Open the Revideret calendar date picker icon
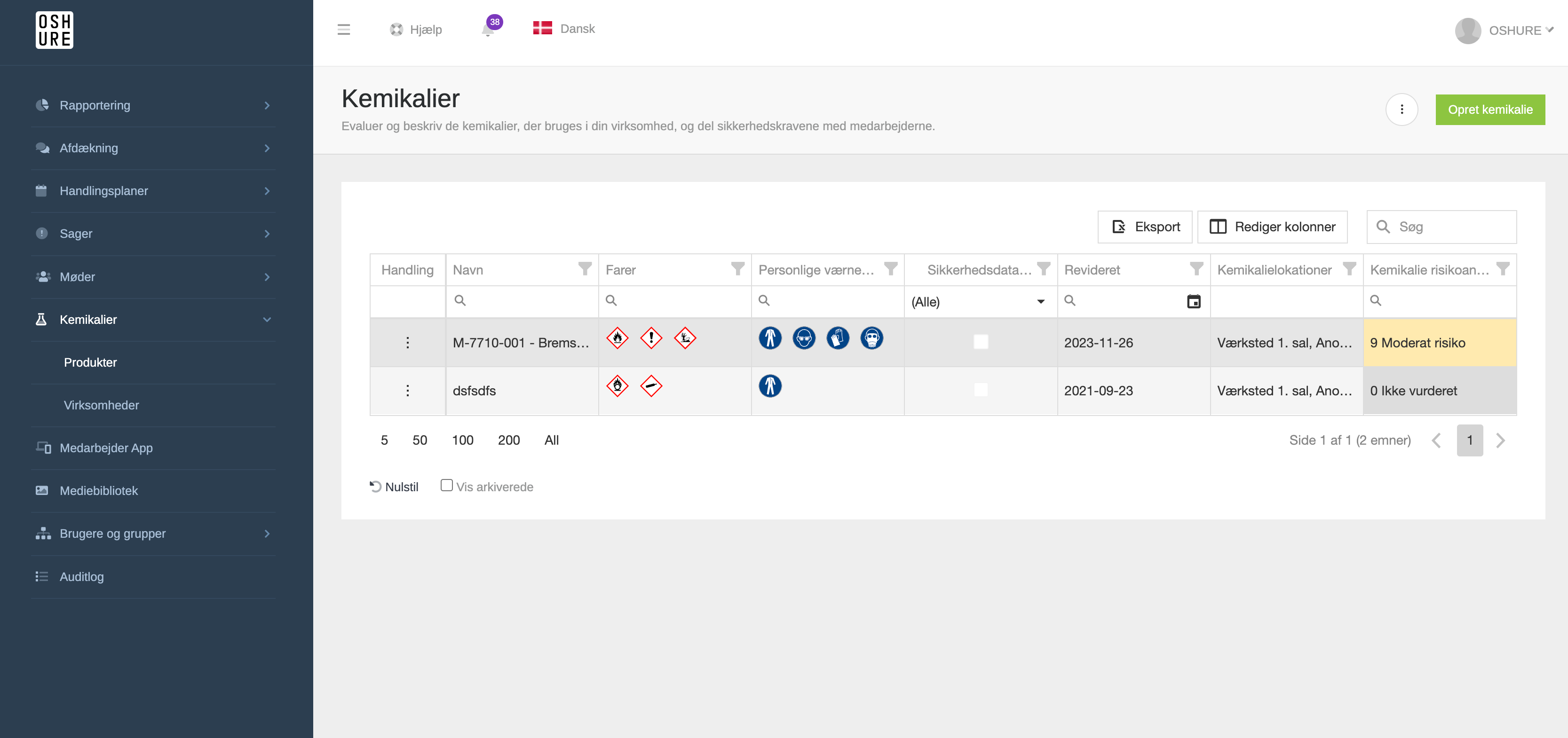The width and height of the screenshot is (1568, 738). (x=1193, y=301)
